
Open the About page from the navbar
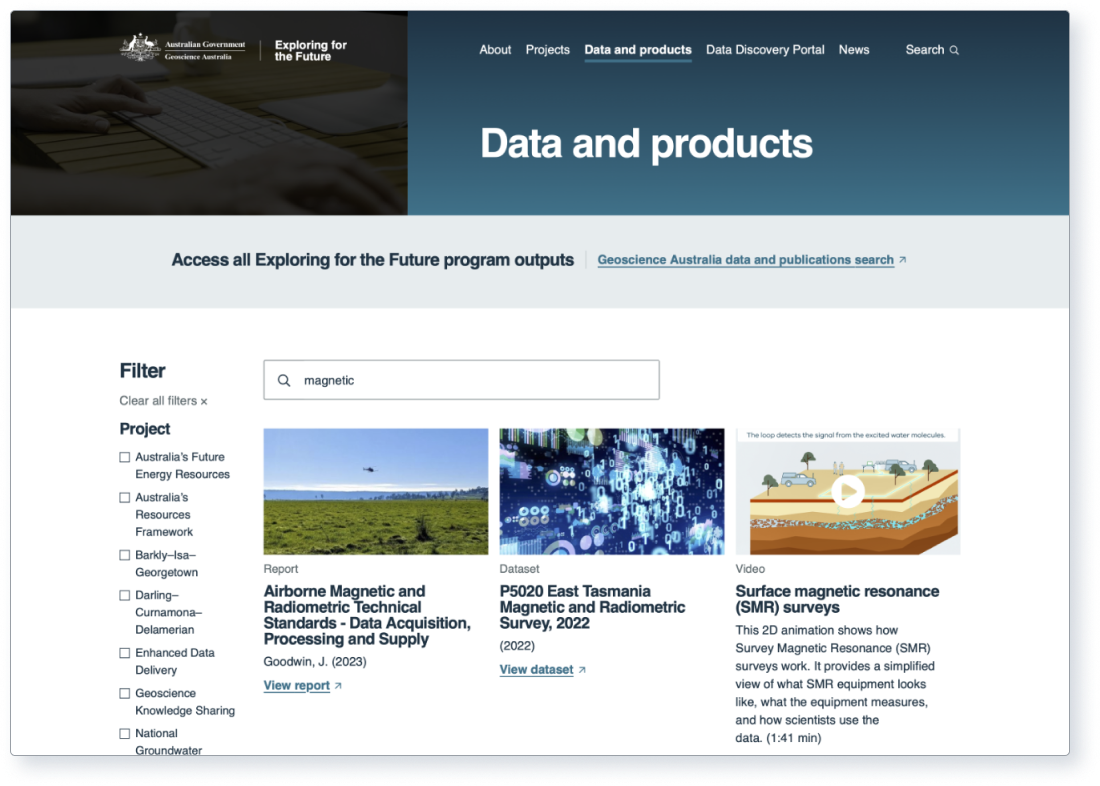(x=495, y=49)
